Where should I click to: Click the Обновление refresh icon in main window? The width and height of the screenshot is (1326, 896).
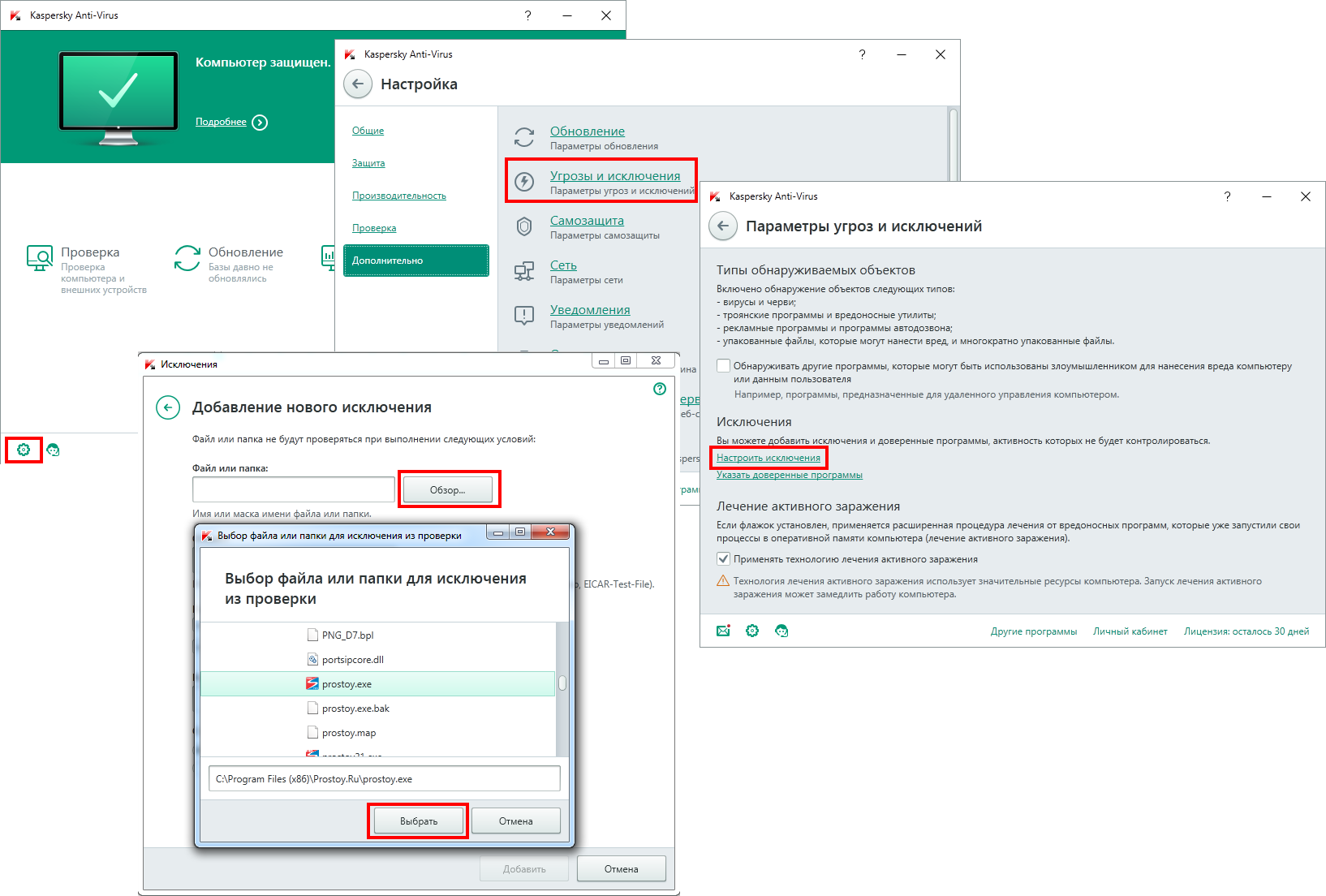[187, 258]
